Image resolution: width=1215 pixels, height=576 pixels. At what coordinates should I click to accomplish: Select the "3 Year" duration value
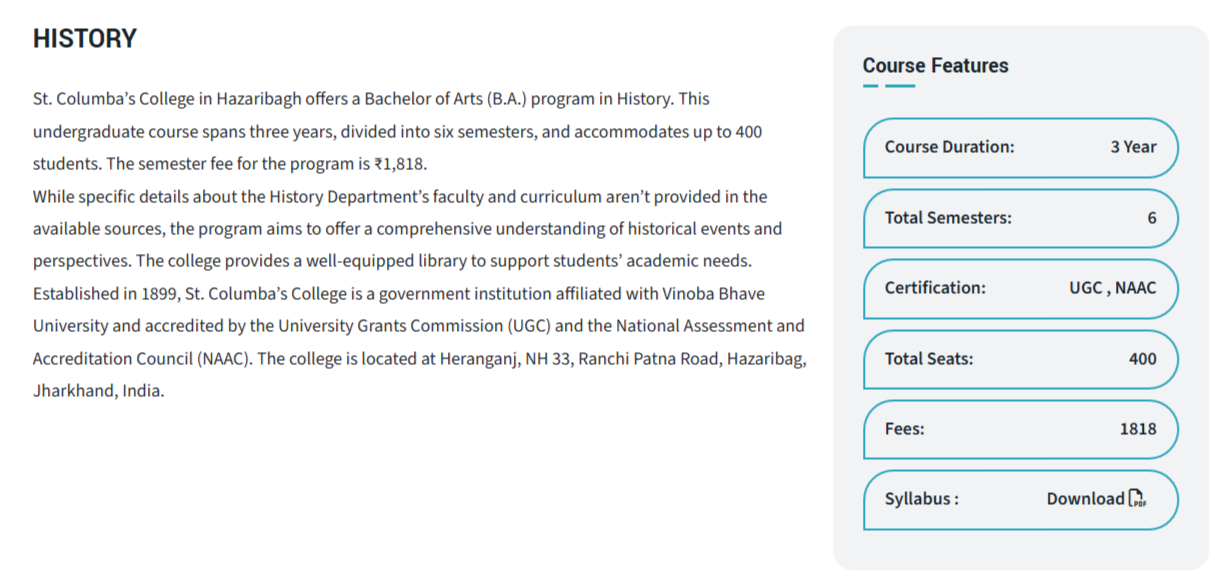[1133, 147]
